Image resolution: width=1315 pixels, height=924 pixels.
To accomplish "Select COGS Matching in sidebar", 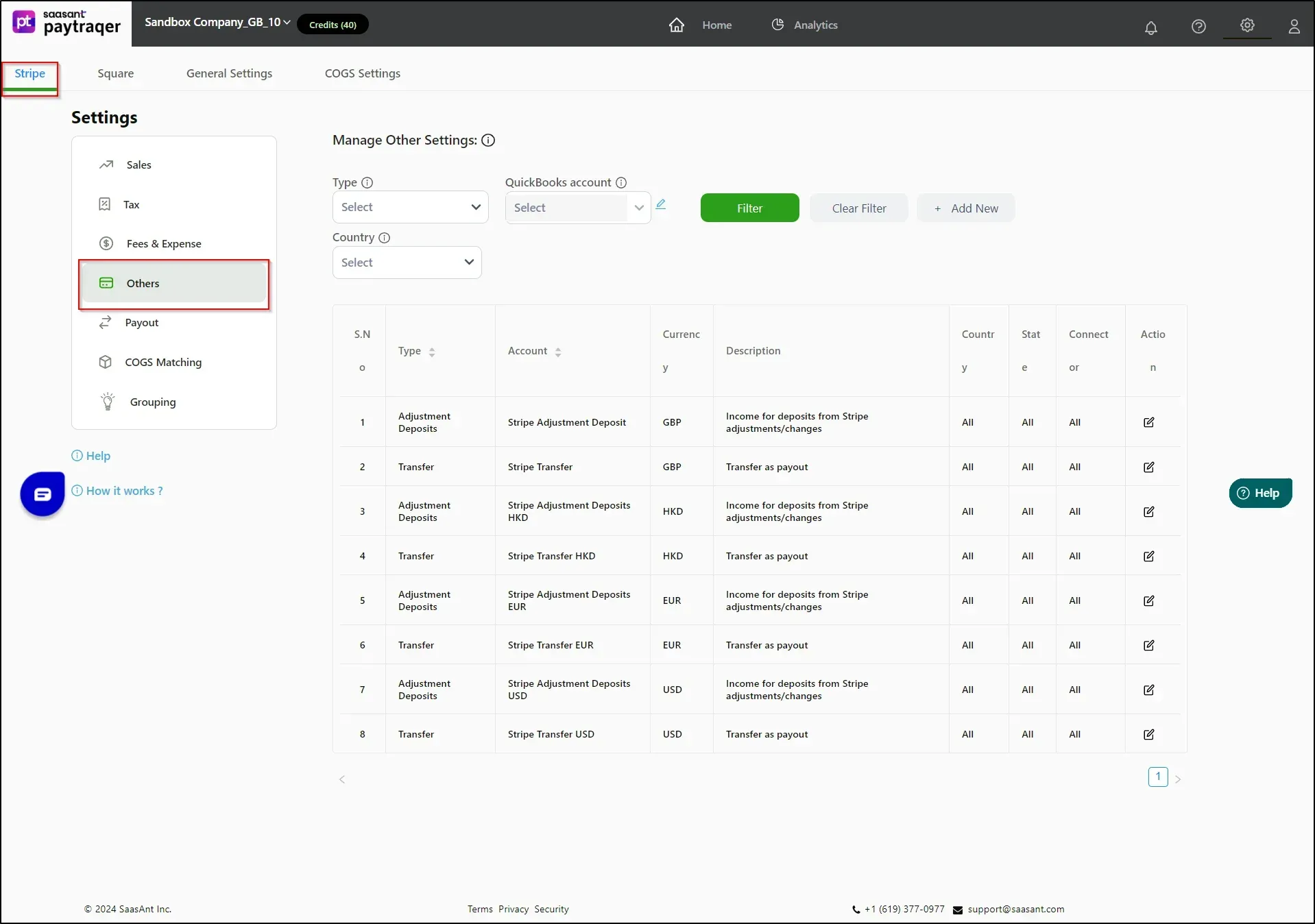I will point(174,362).
